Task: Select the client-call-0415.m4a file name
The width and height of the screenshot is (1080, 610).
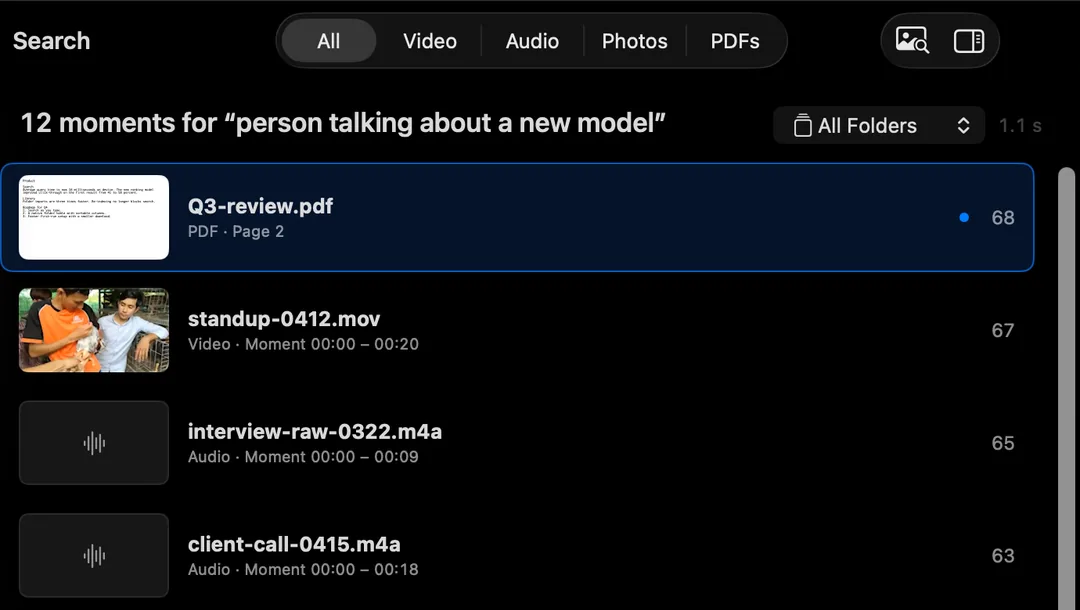Action: pos(294,545)
